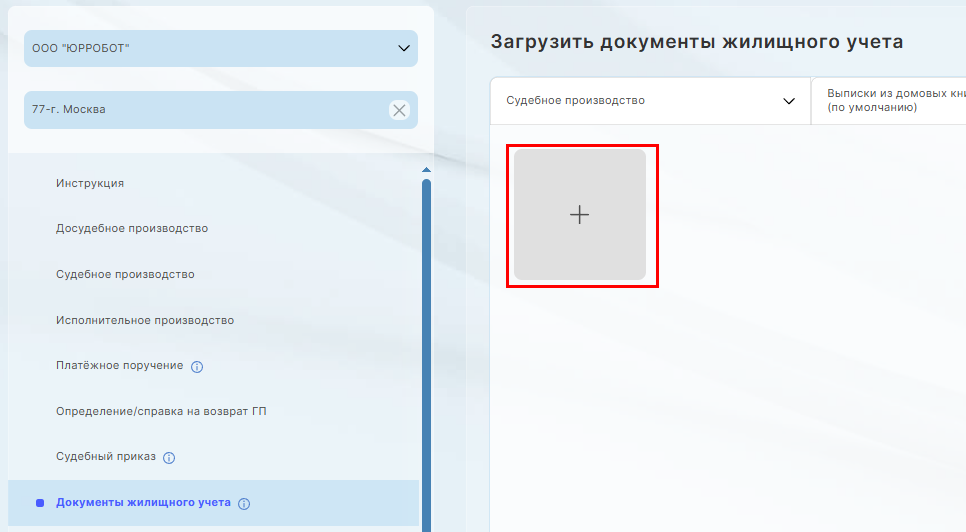Go to Досудебное производство section

click(x=132, y=228)
